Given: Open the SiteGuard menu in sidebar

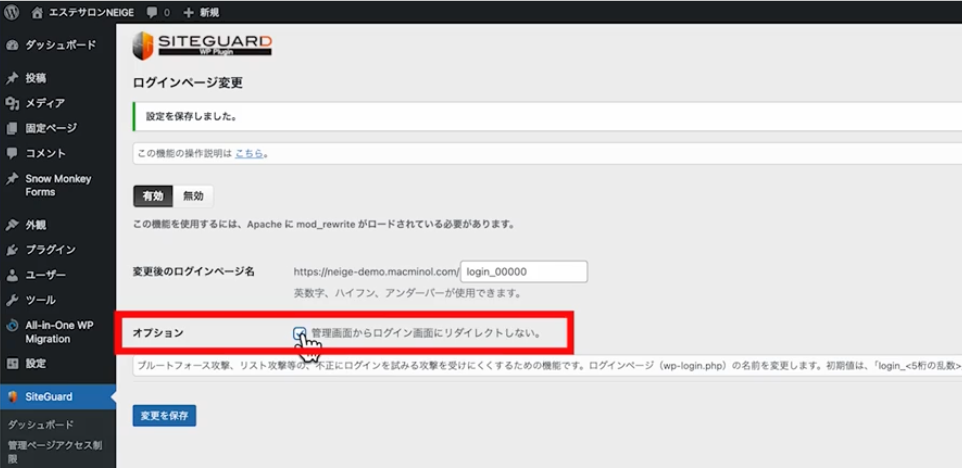Looking at the screenshot, I should tap(48, 397).
